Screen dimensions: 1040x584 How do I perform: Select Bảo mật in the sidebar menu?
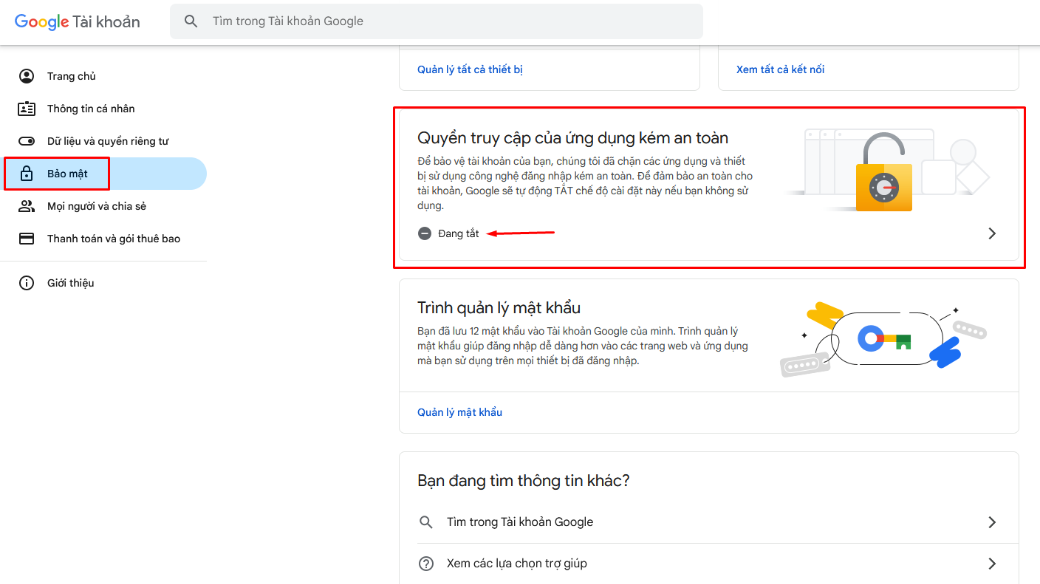[69, 173]
